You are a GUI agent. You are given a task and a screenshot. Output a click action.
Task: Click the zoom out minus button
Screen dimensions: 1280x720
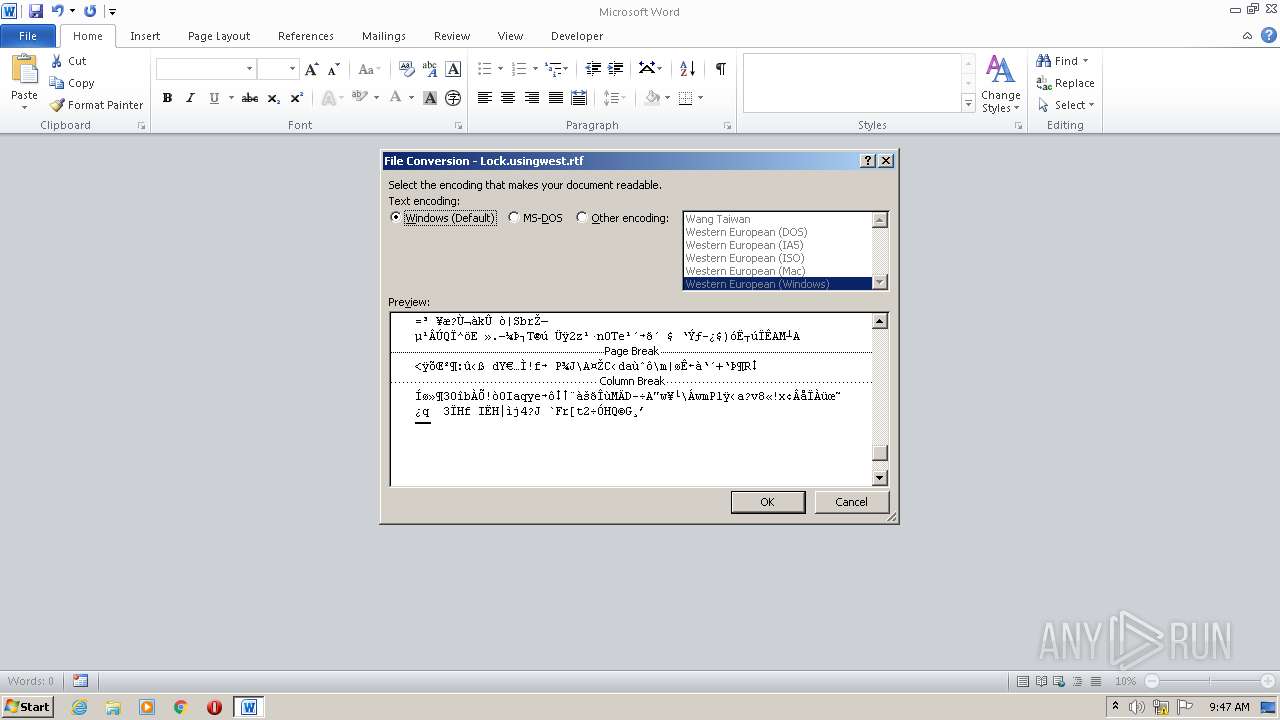tap(1151, 681)
